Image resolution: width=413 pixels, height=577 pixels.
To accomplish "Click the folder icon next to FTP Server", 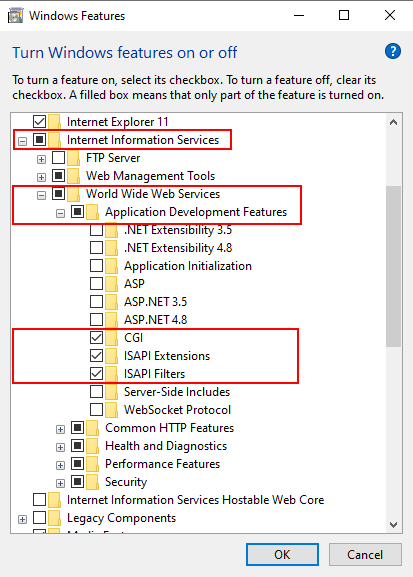I will [73, 158].
